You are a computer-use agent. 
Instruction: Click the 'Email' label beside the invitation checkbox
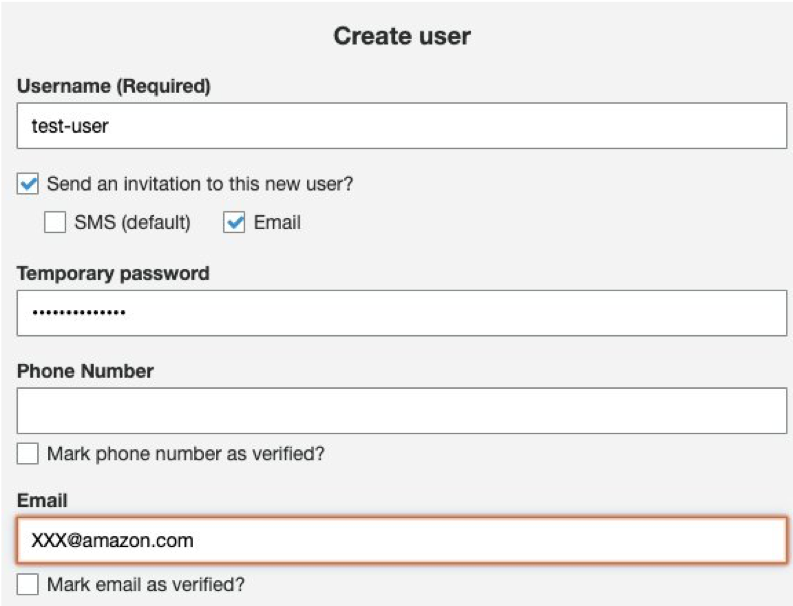[x=277, y=222]
